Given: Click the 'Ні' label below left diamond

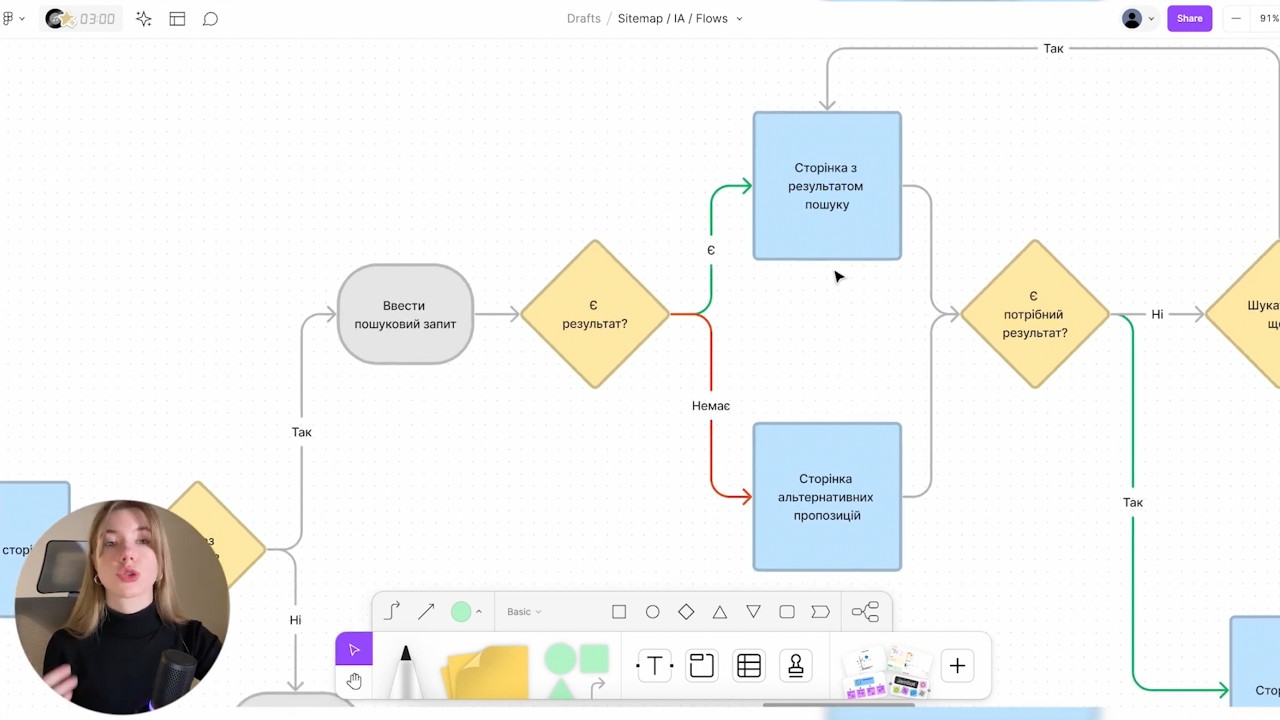Looking at the screenshot, I should tap(295, 620).
